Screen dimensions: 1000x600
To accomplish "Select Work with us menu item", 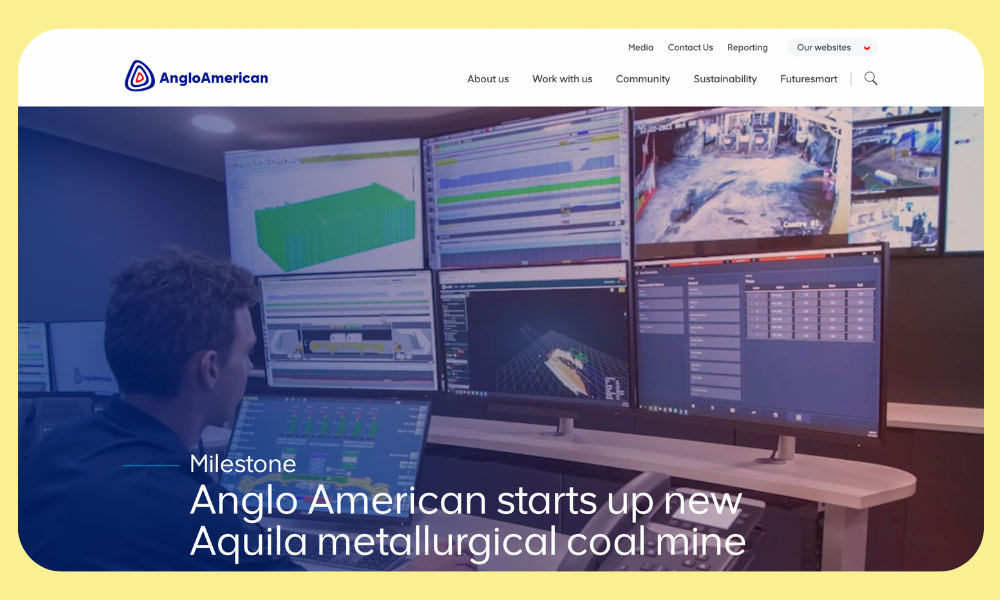I will point(562,79).
